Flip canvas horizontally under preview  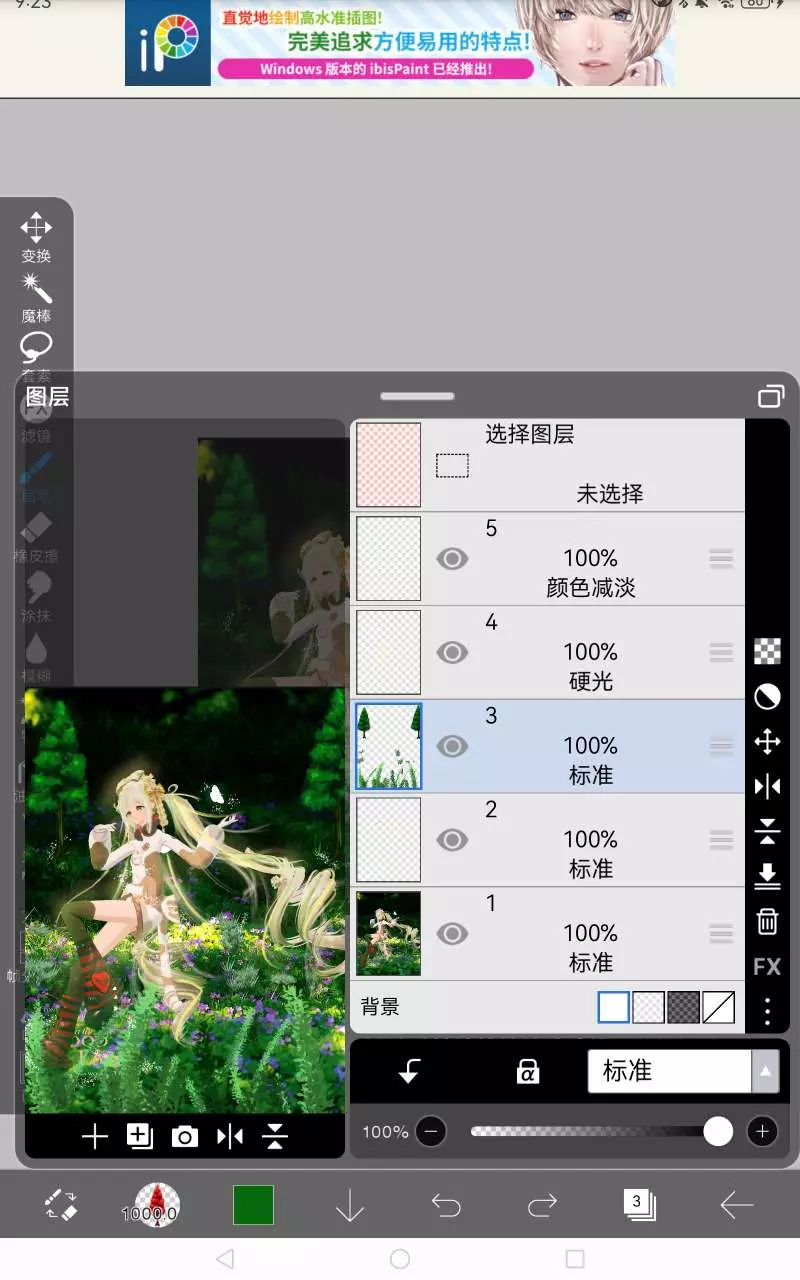pos(230,1136)
